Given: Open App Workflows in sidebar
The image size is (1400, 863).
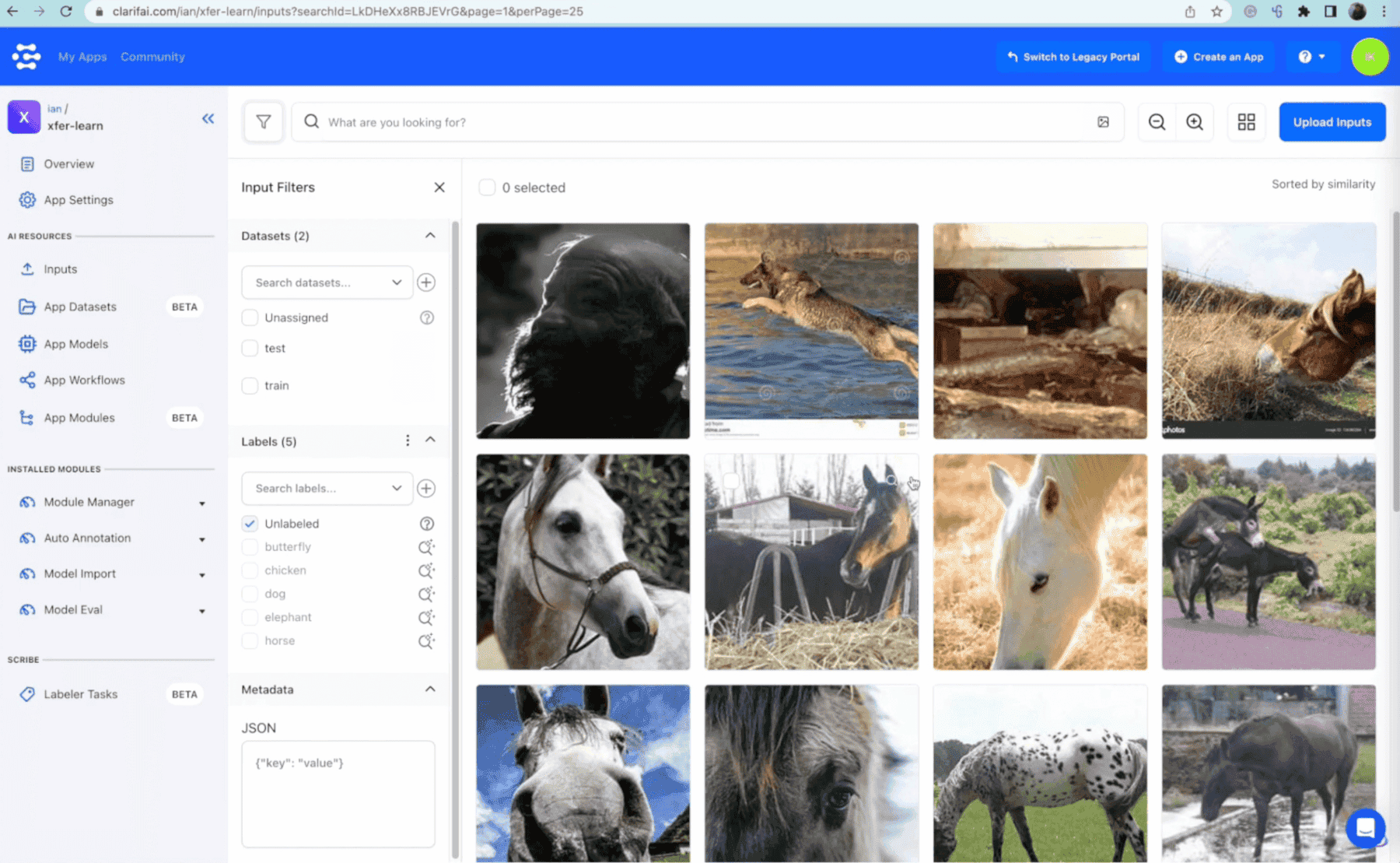Looking at the screenshot, I should pyautogui.click(x=84, y=380).
